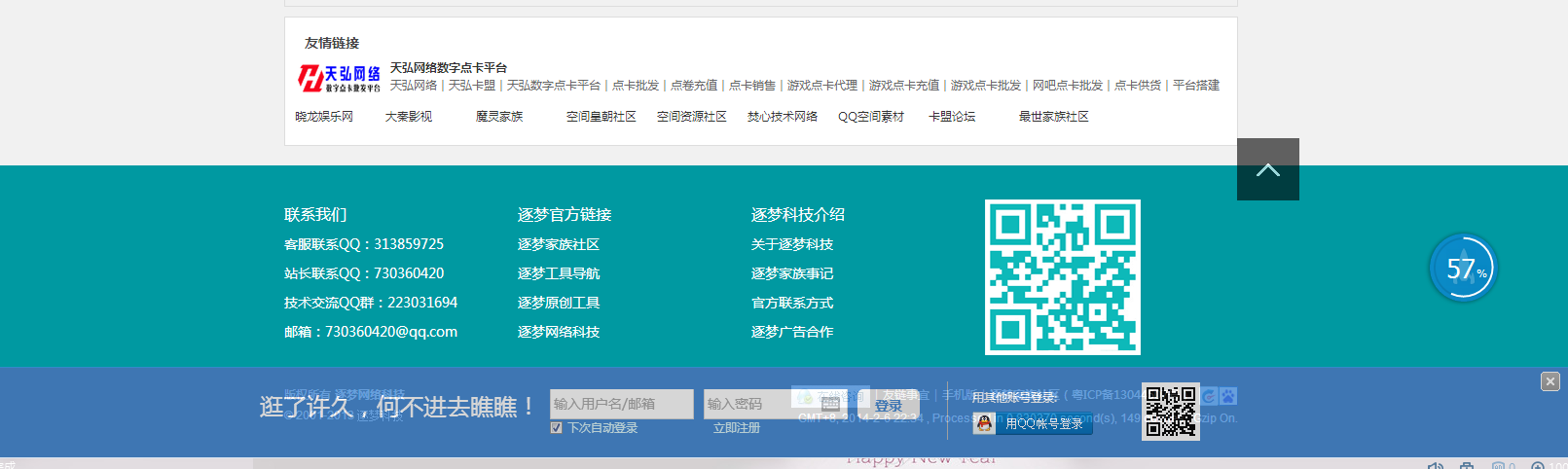Visit the QQ空间素材 friend link
The width and height of the screenshot is (1568, 469).
coord(871,117)
